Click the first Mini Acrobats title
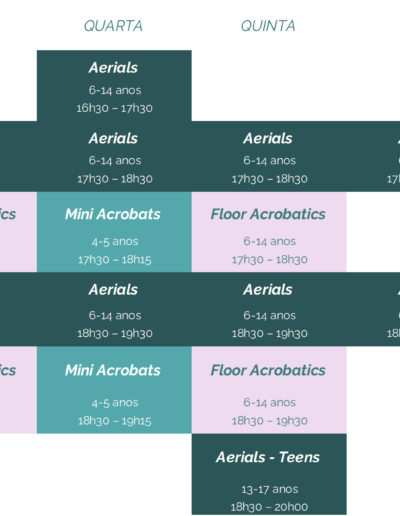Image resolution: width=400 pixels, height=516 pixels. (113, 214)
